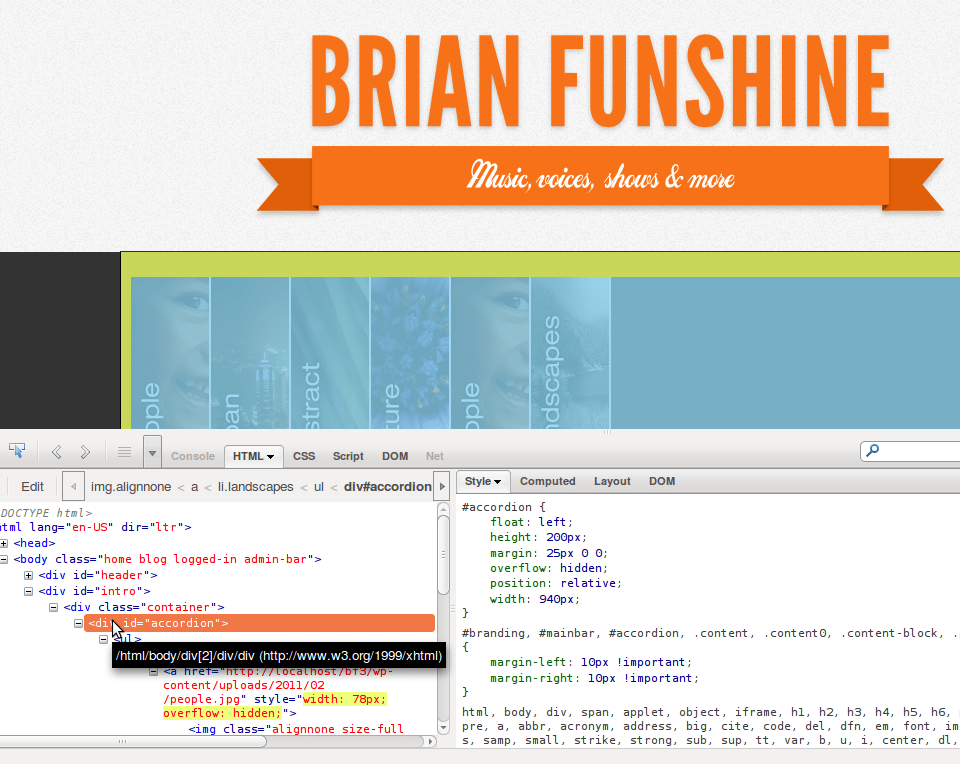
Task: Switch to the Console tab
Action: (193, 456)
